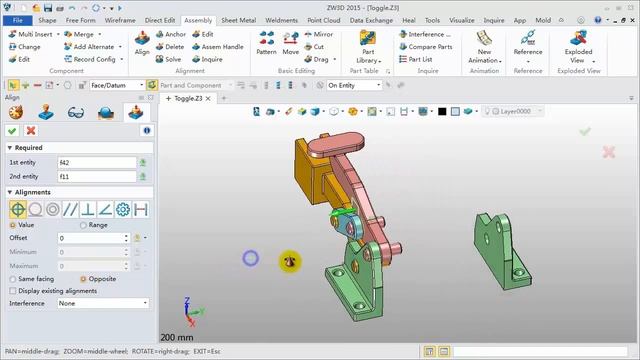Select the Anchor alignment tool
Screen dimensions: 640x360
click(171, 34)
